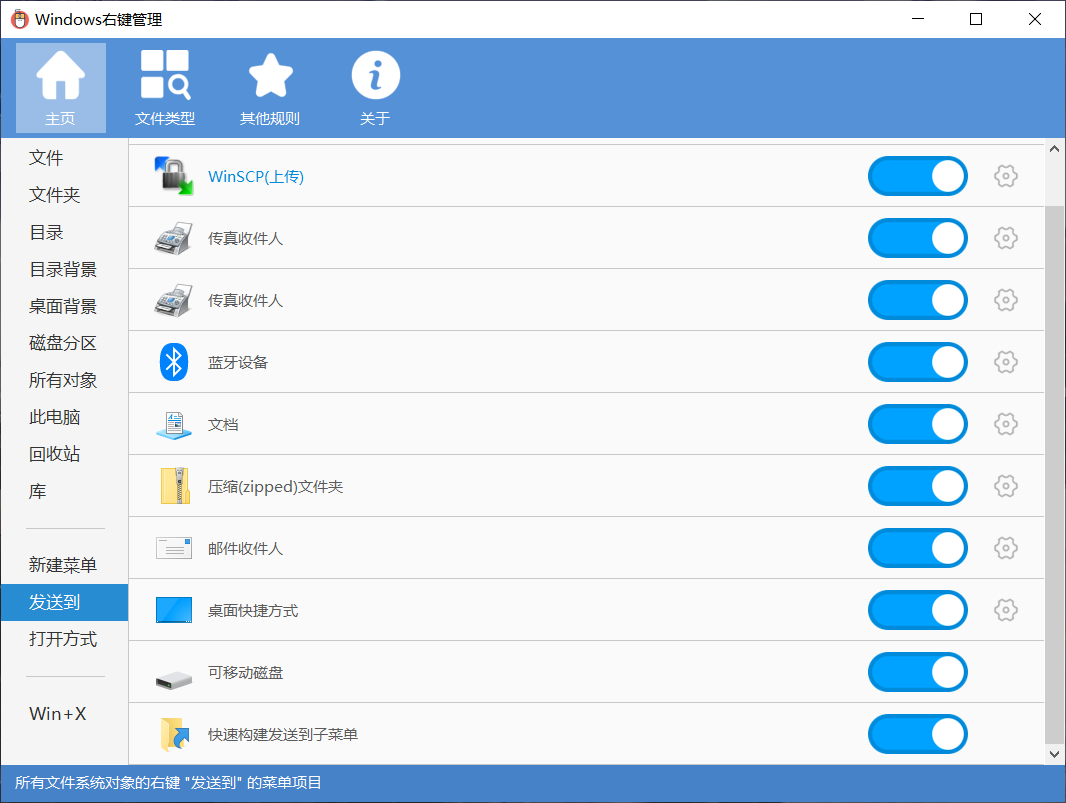Click the 蓝牙设备 Bluetooth icon
The width and height of the screenshot is (1066, 803).
click(174, 362)
